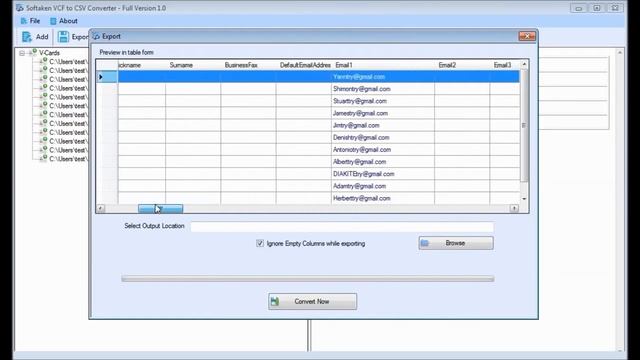Select the Jimtry@gmail.com cell
The height and width of the screenshot is (360, 640).
click(x=382, y=125)
